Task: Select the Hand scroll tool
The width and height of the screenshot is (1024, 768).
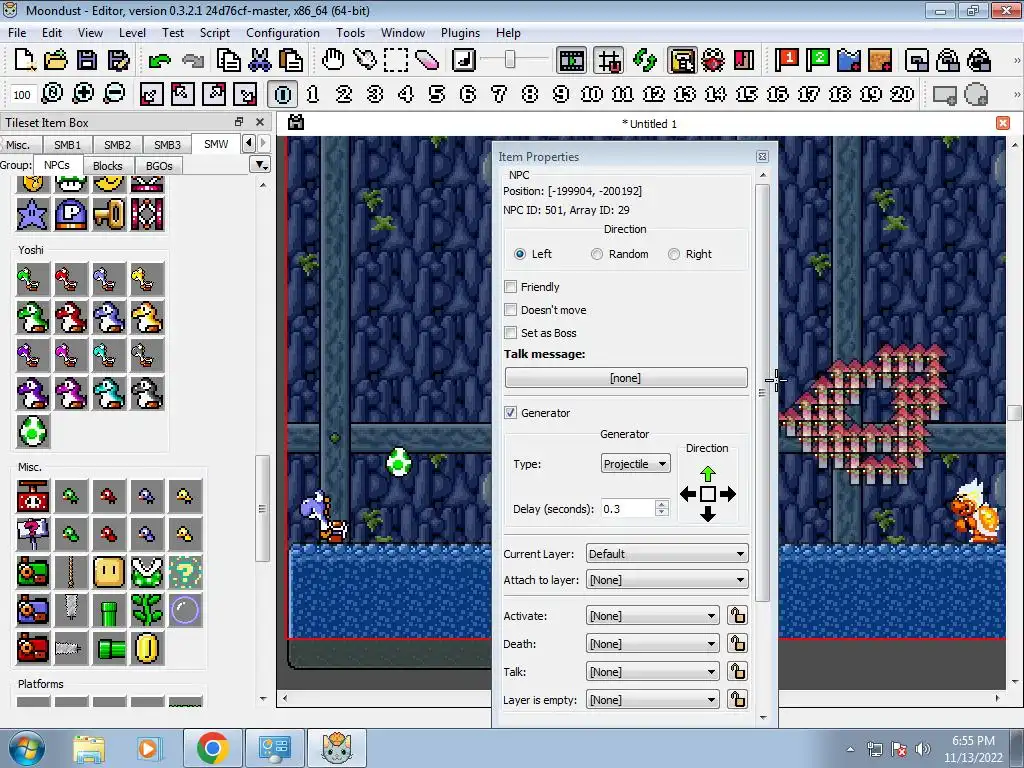Action: pyautogui.click(x=333, y=60)
